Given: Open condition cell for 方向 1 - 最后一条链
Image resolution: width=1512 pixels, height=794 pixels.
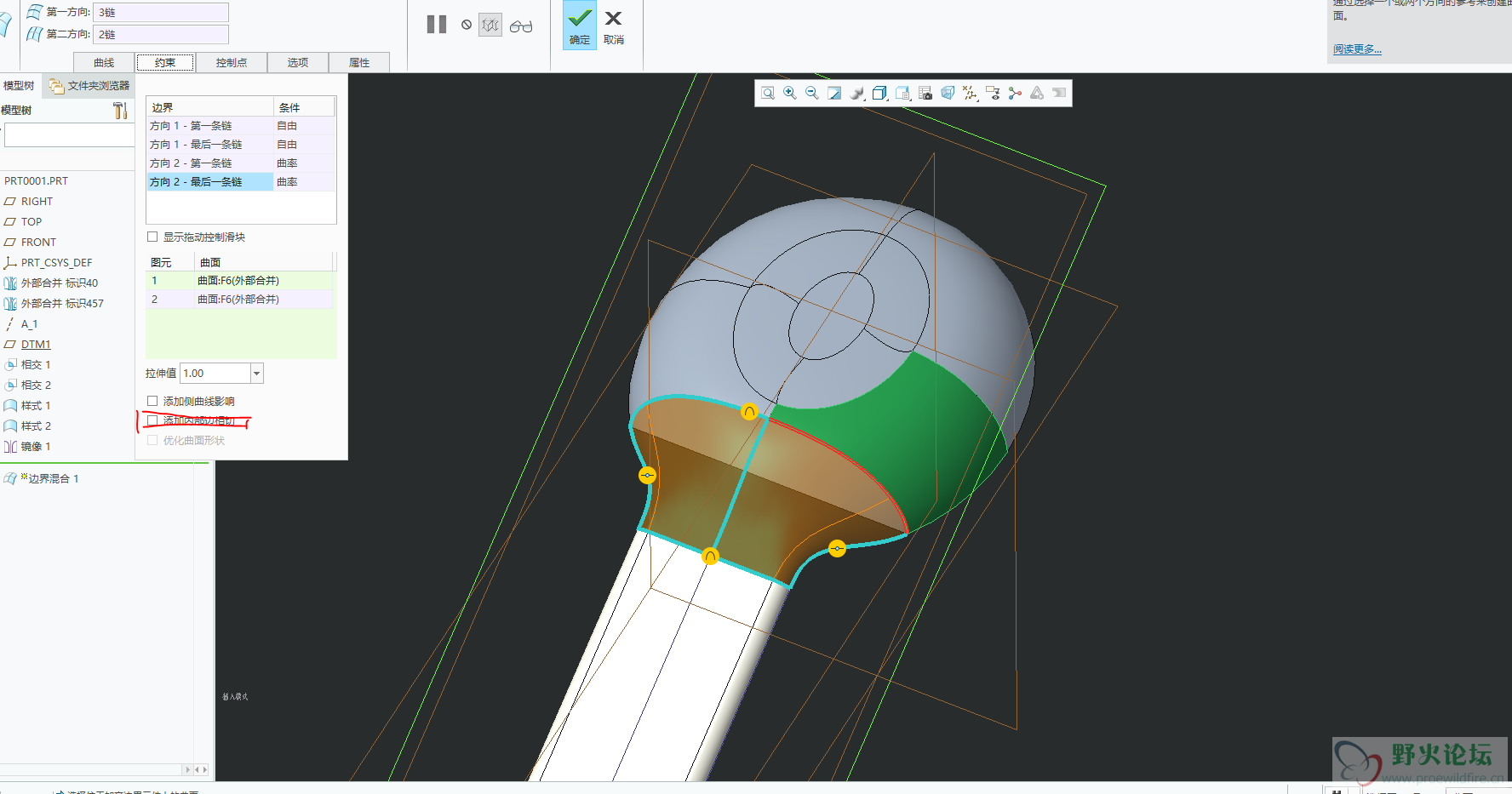Looking at the screenshot, I should (304, 145).
